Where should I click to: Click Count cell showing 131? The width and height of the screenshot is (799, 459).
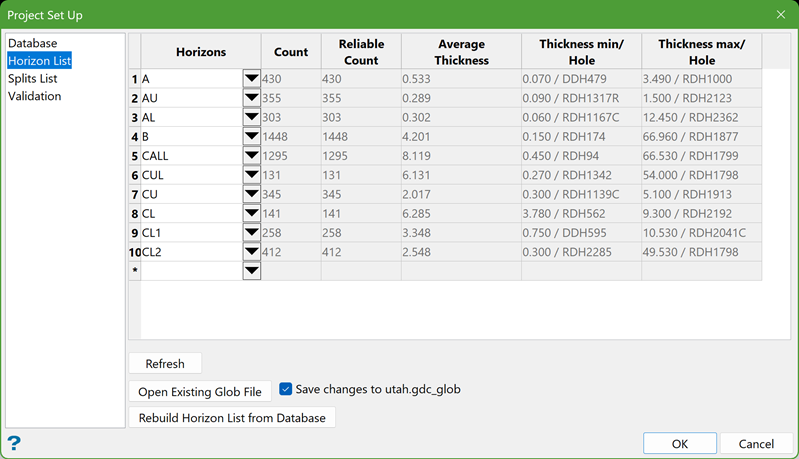coord(291,175)
